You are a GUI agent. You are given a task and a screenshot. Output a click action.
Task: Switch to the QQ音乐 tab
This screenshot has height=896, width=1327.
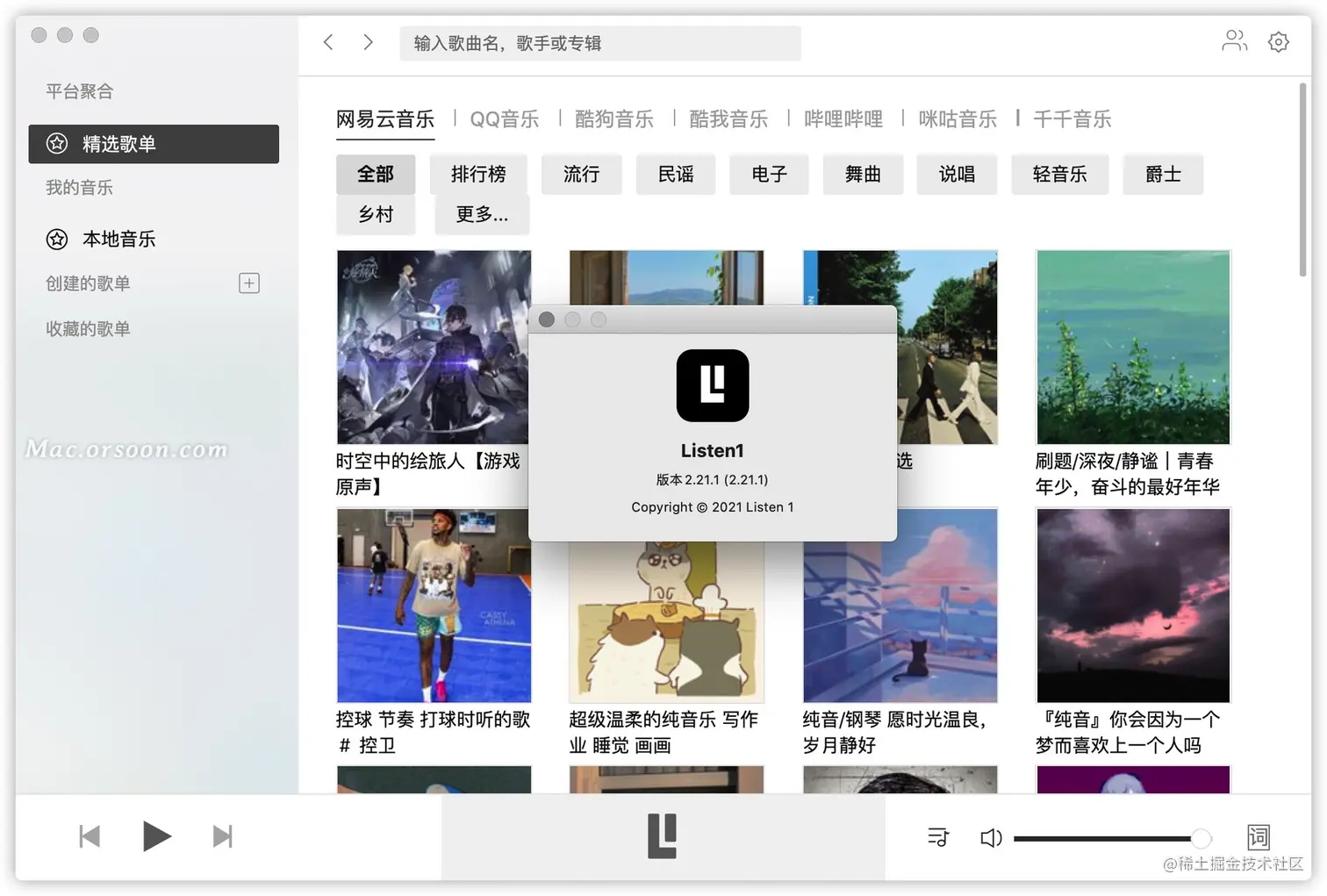point(505,119)
